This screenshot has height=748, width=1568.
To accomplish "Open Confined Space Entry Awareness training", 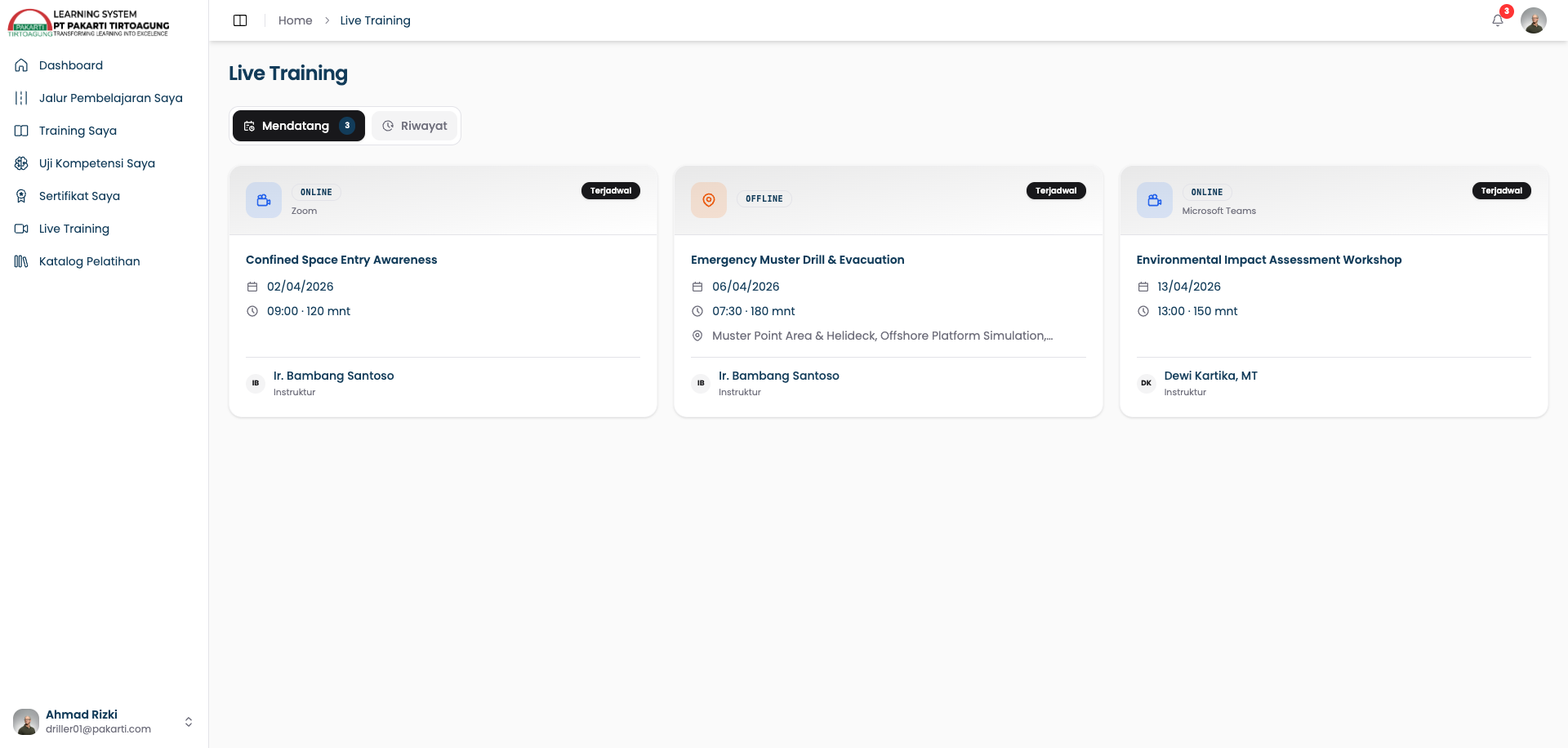I will pos(341,260).
